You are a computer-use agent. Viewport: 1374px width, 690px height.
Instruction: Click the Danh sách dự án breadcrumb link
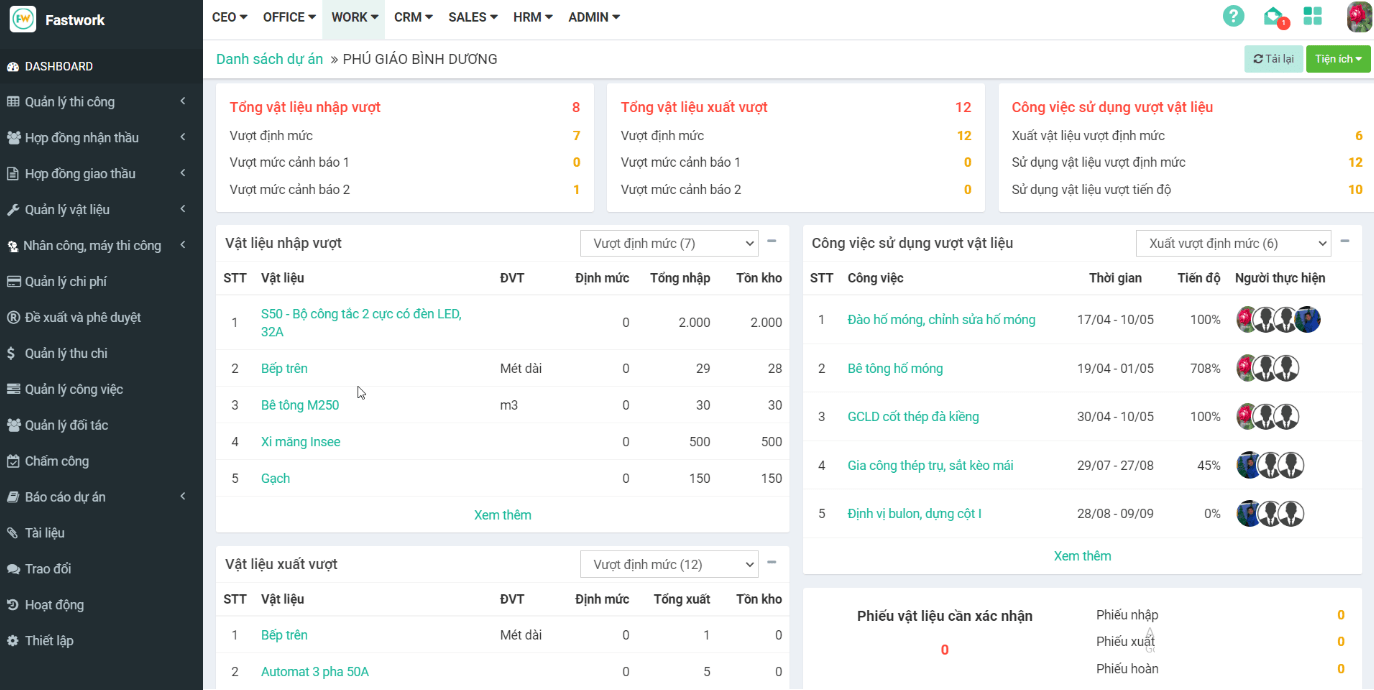(x=269, y=59)
